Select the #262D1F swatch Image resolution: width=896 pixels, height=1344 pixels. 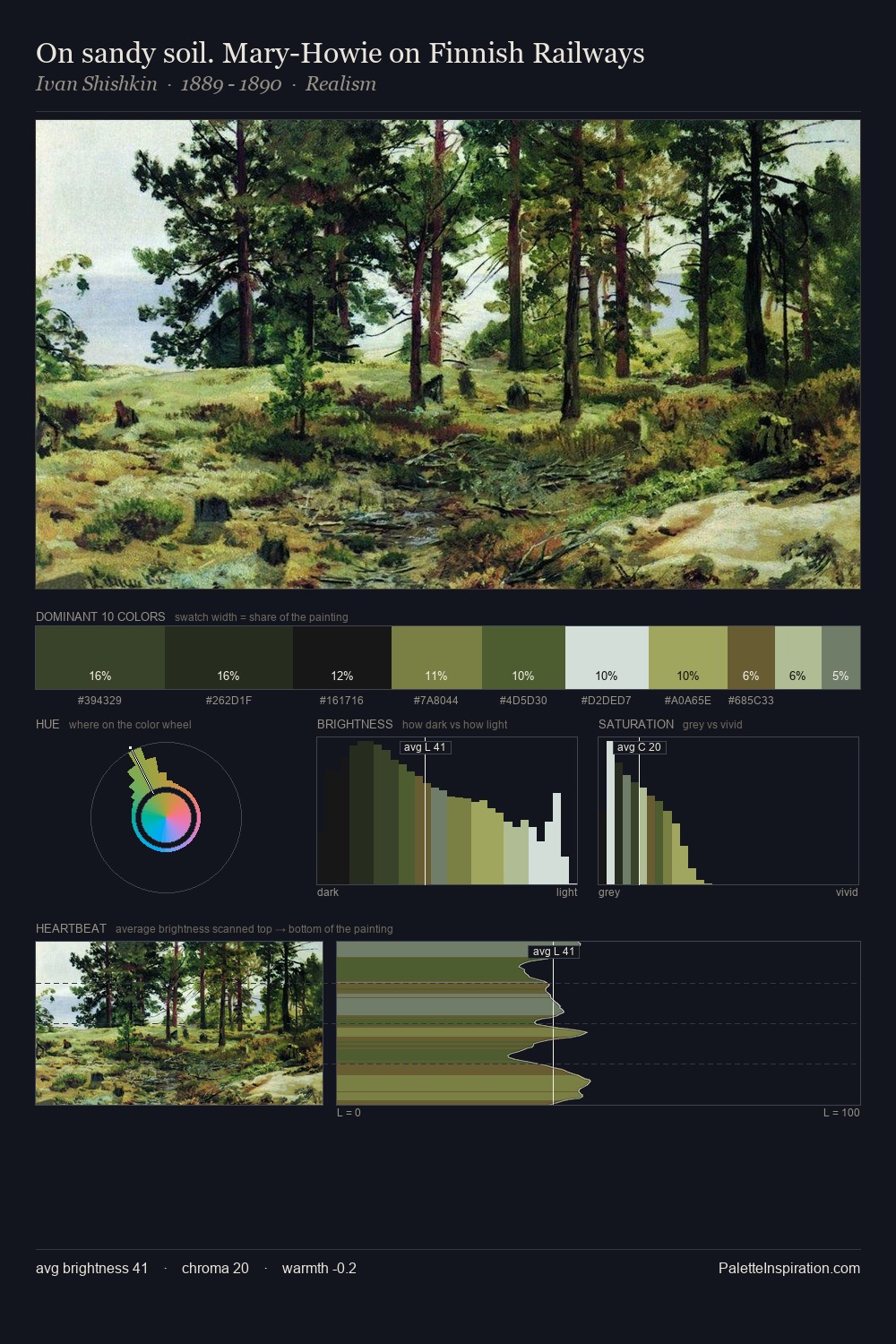click(228, 658)
